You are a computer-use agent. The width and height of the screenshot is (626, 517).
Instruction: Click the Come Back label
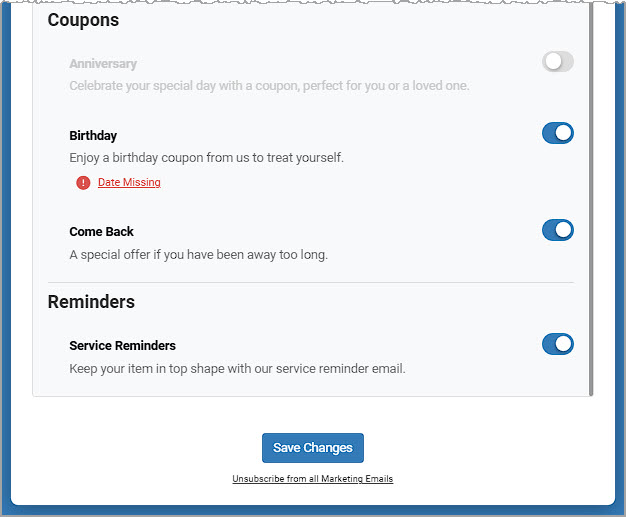101,232
